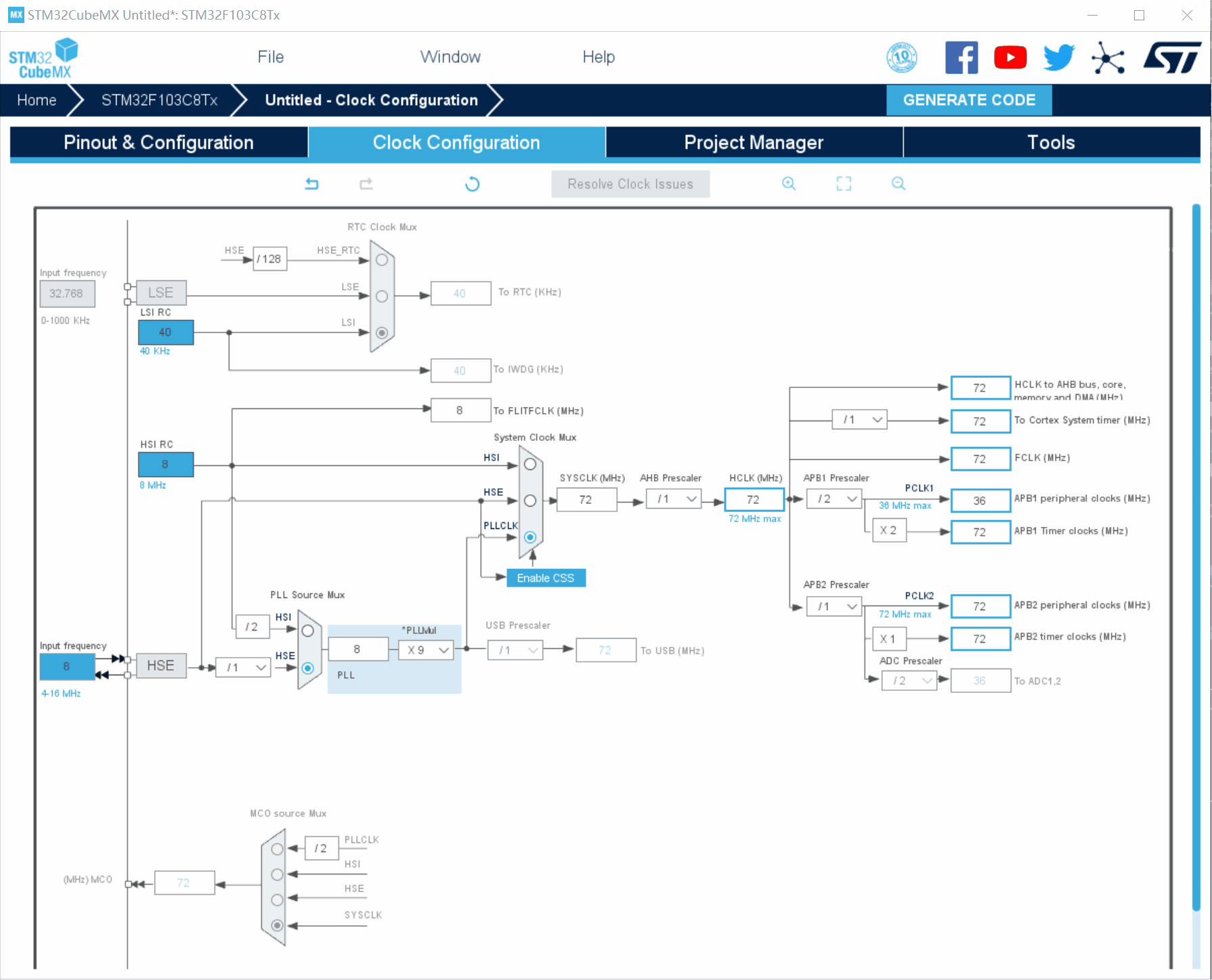Click the HSE oscillator block
The height and width of the screenshot is (980, 1212).
(161, 666)
